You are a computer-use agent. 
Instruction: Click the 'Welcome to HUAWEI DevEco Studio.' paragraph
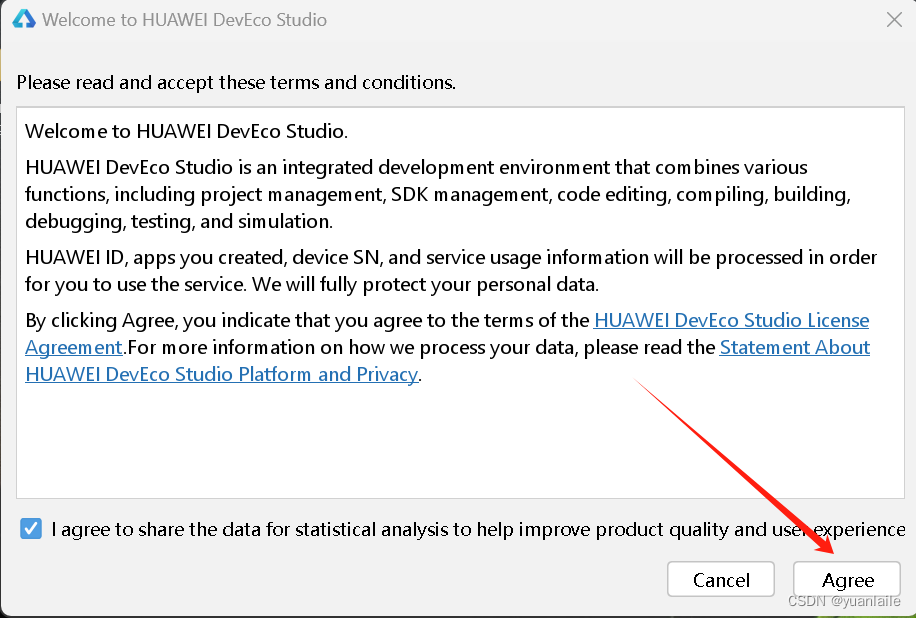click(x=186, y=131)
